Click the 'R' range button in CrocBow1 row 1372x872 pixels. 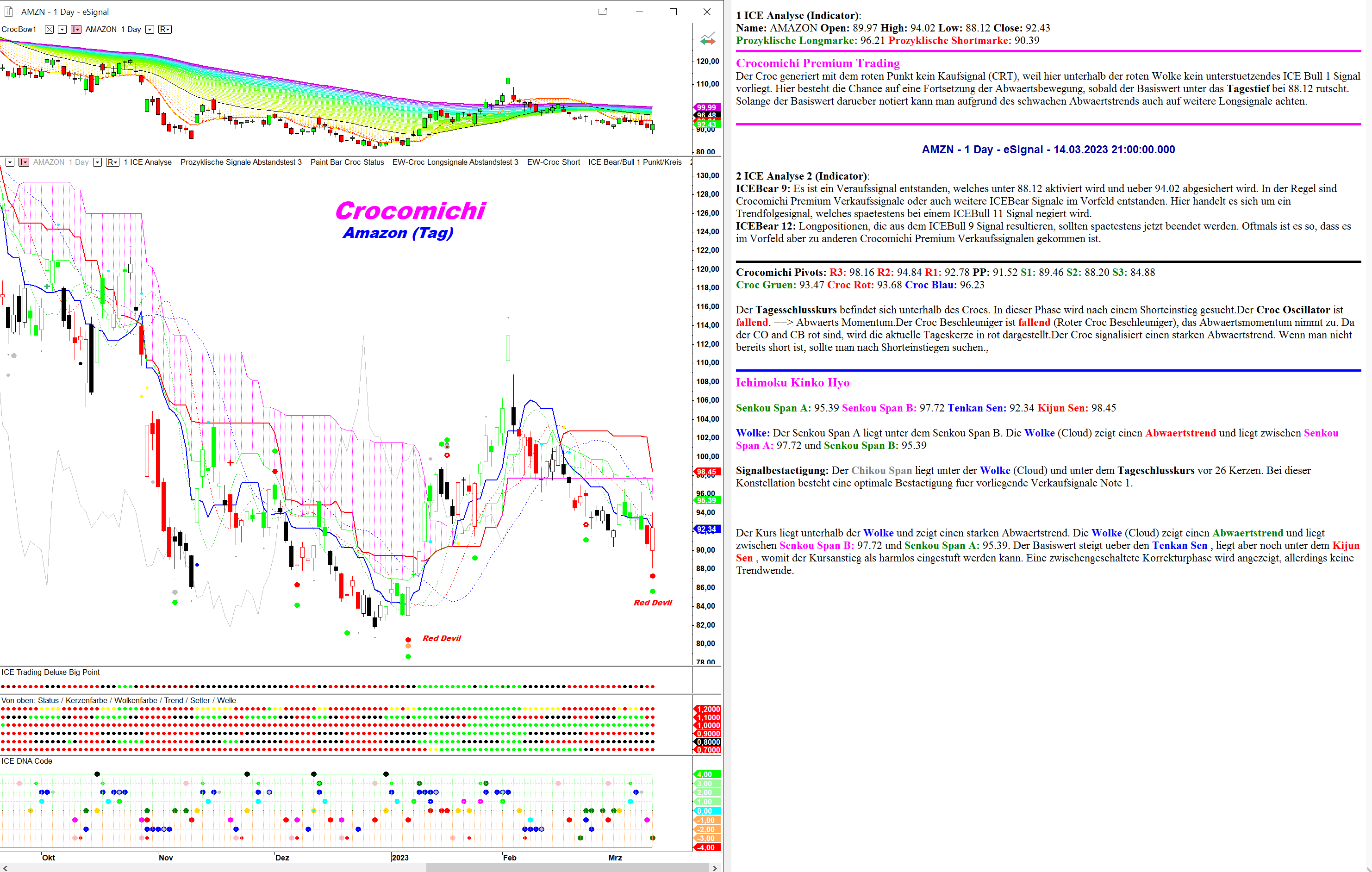(x=165, y=29)
